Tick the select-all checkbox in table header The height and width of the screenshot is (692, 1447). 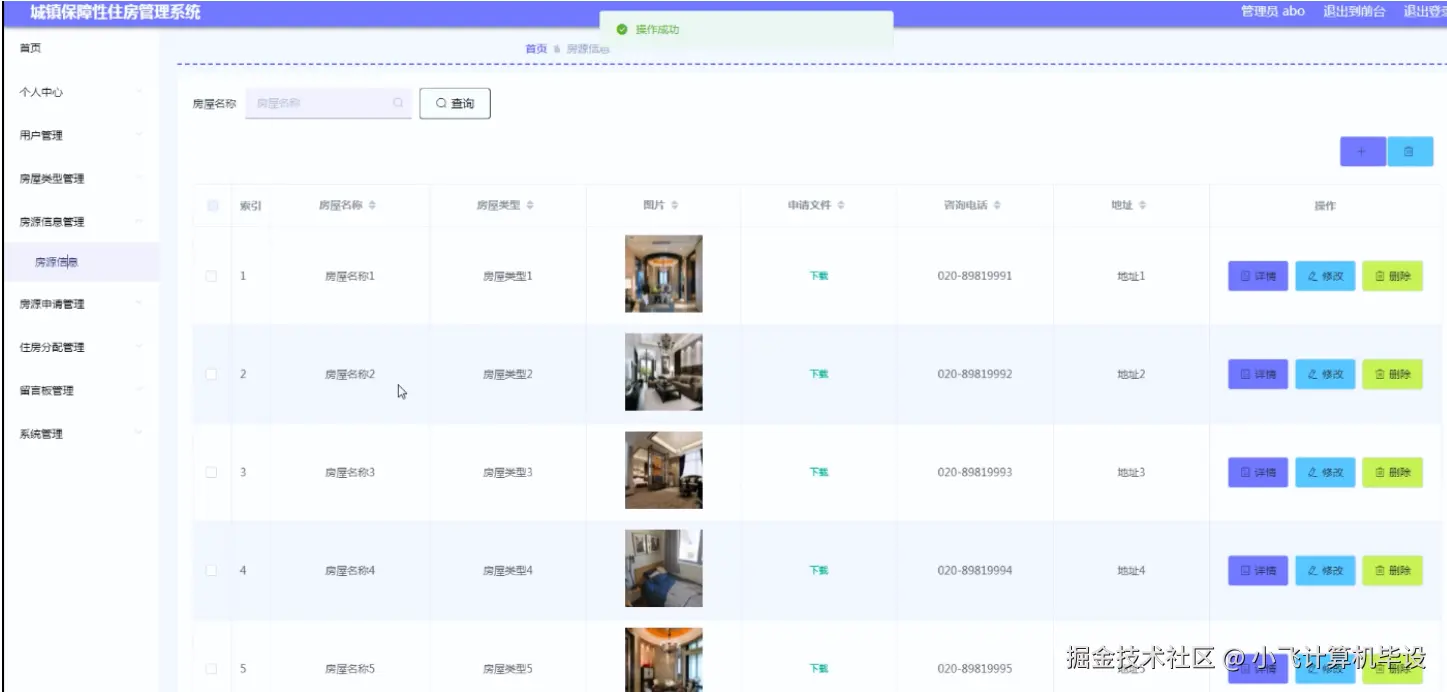point(212,206)
